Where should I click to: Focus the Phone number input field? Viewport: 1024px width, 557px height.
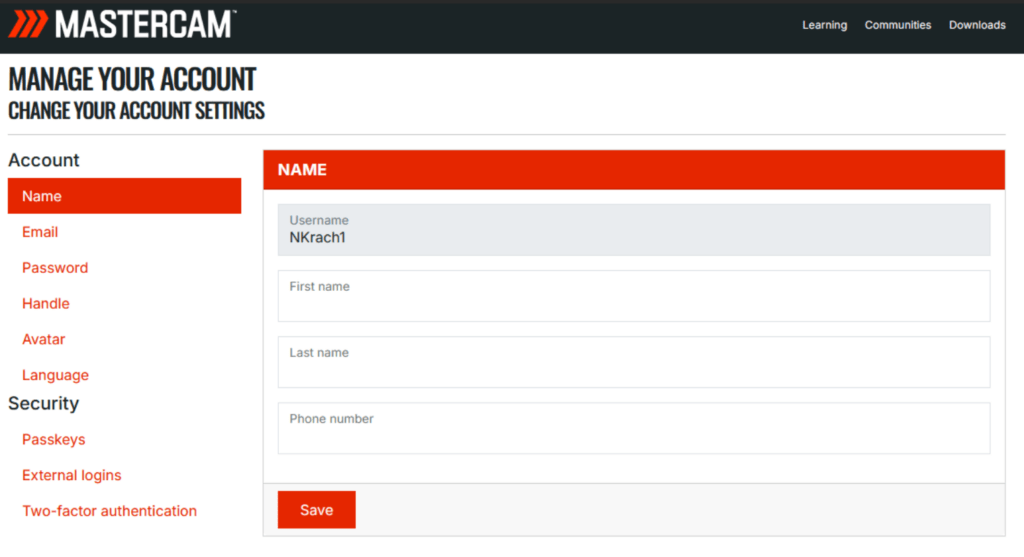[633, 428]
